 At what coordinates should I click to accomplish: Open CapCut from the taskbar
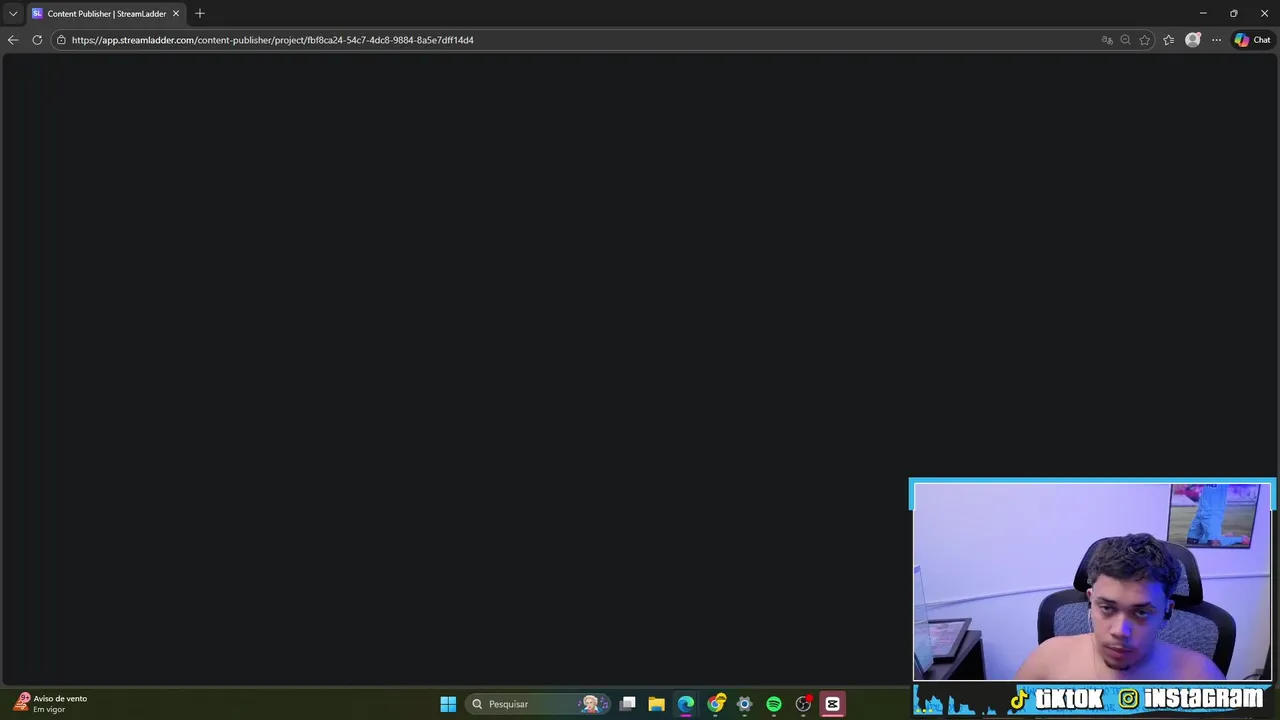(832, 704)
